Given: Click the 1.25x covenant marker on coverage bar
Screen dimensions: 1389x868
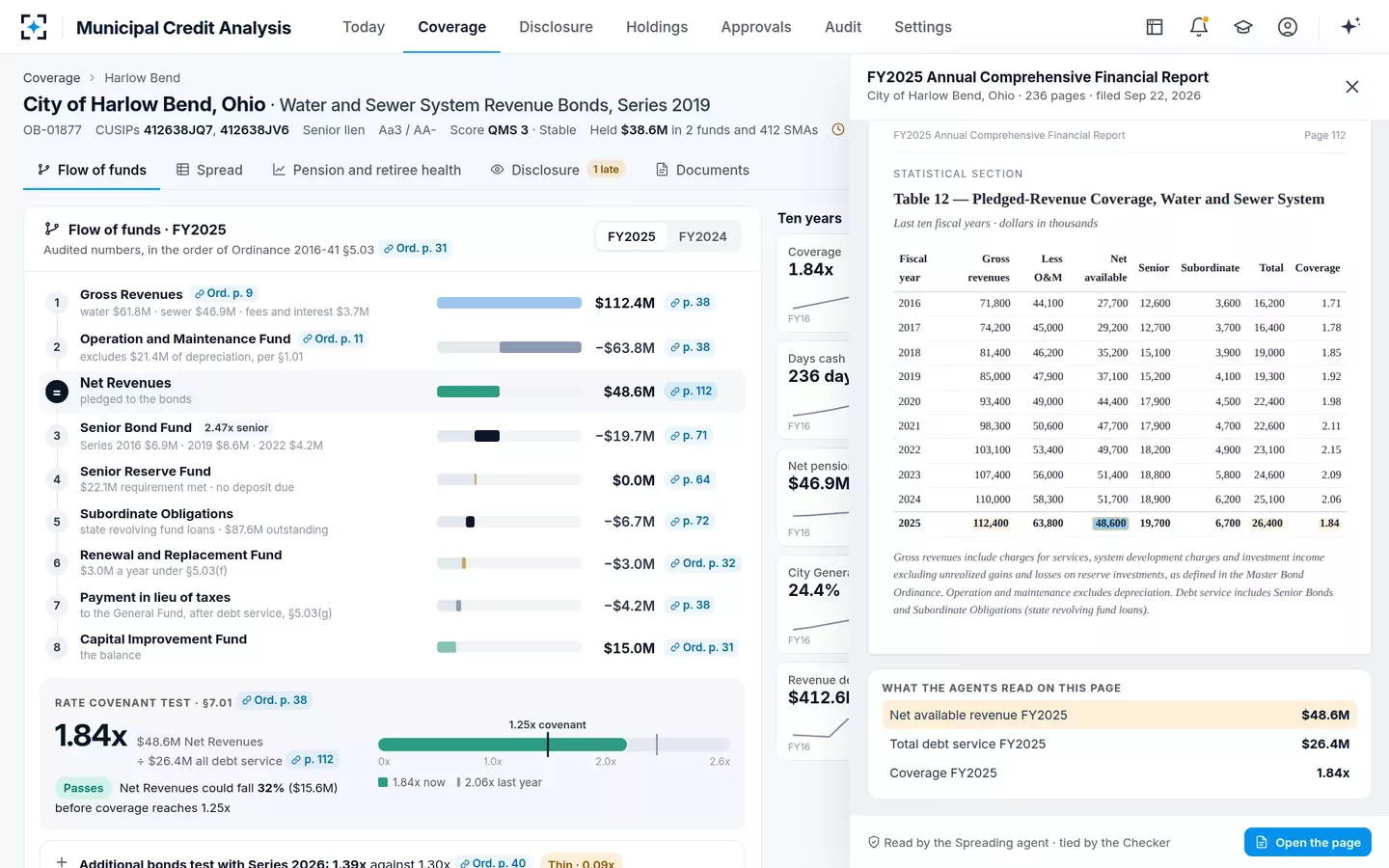Looking at the screenshot, I should click(548, 744).
